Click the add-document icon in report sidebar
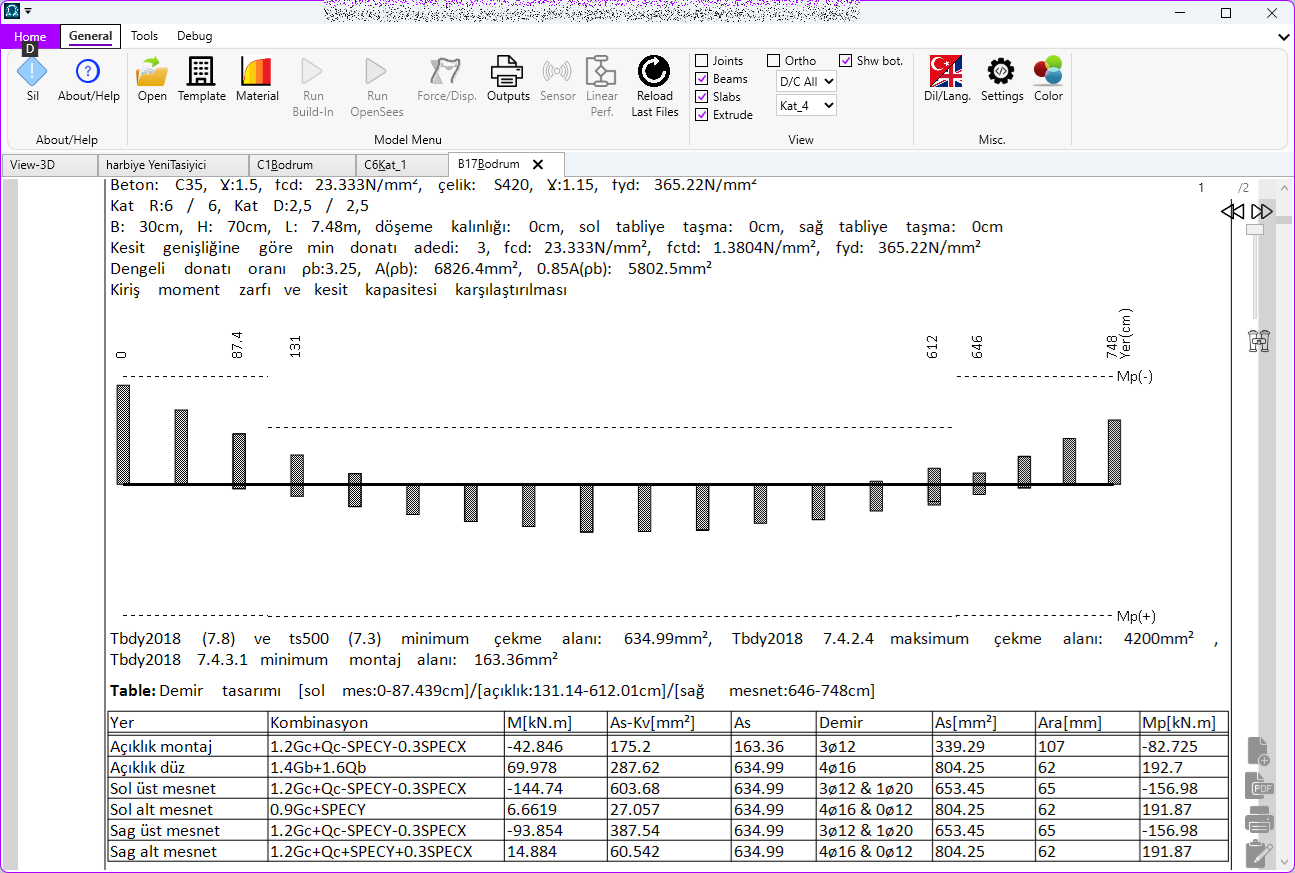1295x873 pixels. (1258, 751)
